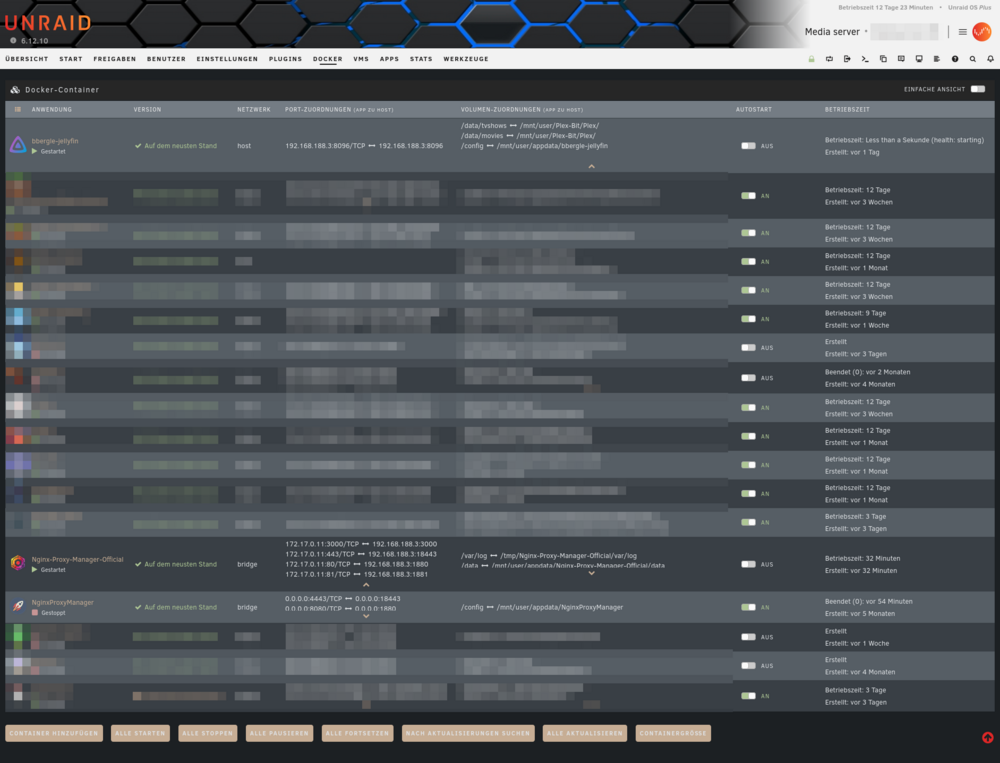Open the Benutzer menu
This screenshot has width=1000, height=763.
click(166, 59)
